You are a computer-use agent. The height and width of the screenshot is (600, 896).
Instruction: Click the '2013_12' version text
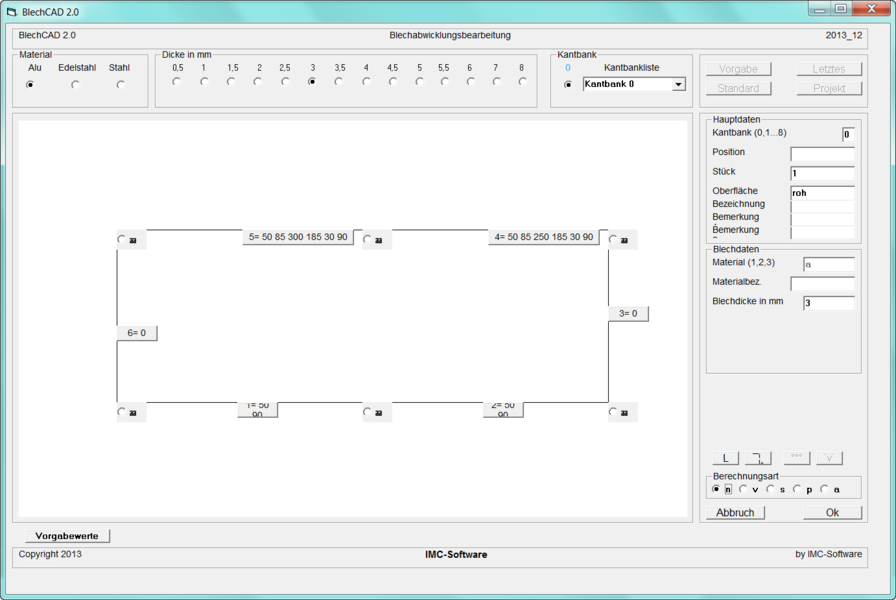tap(843, 35)
